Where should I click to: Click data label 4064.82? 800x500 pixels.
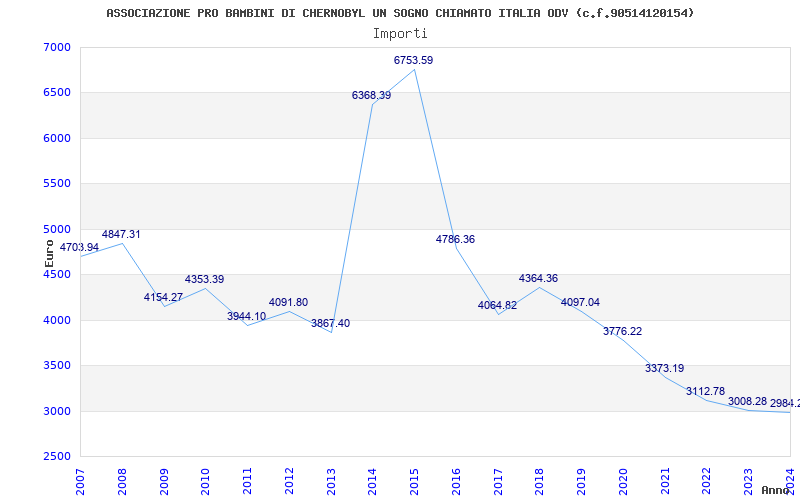pyautogui.click(x=497, y=306)
